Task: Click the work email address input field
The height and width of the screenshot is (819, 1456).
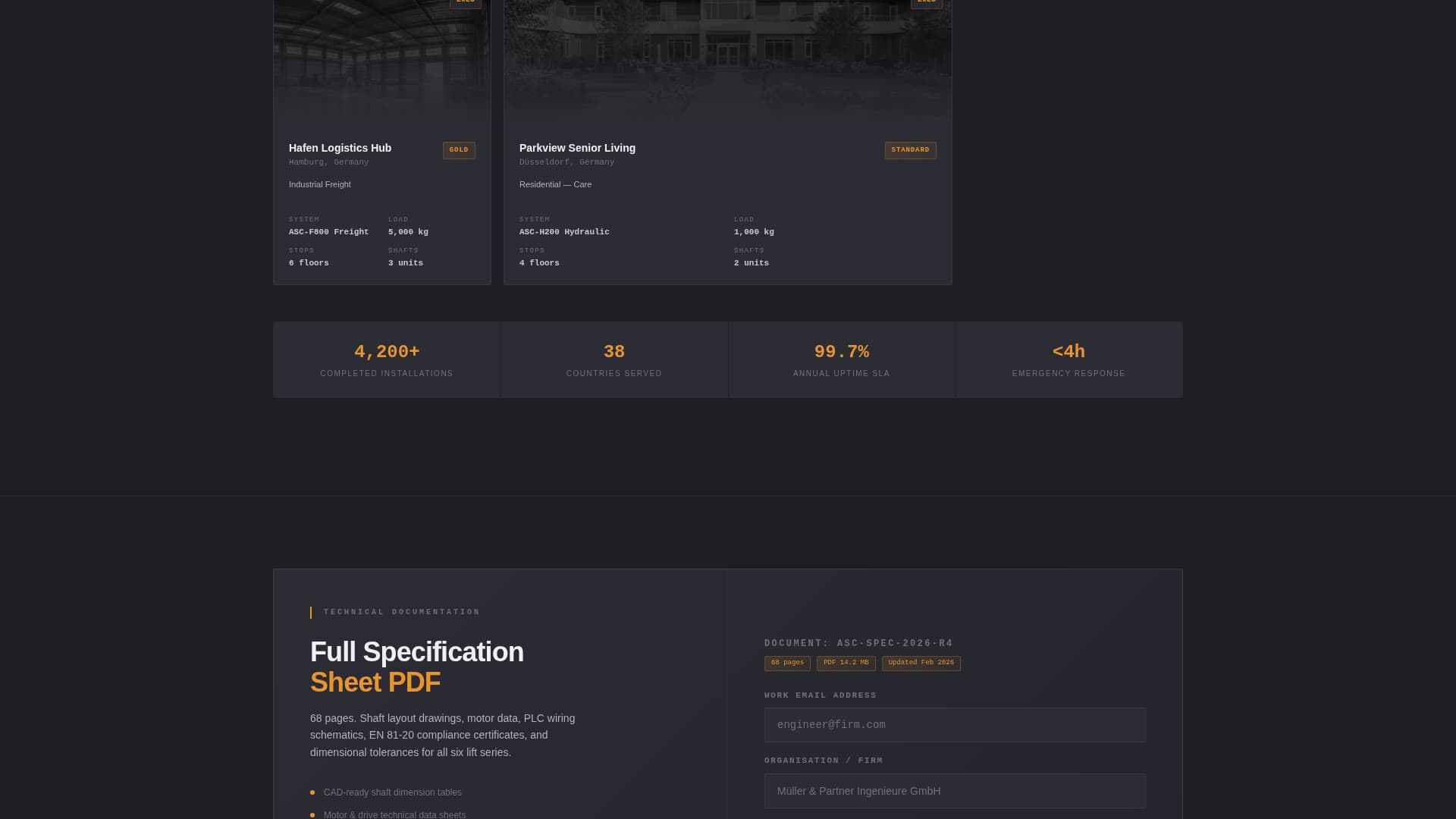Action: (954, 724)
